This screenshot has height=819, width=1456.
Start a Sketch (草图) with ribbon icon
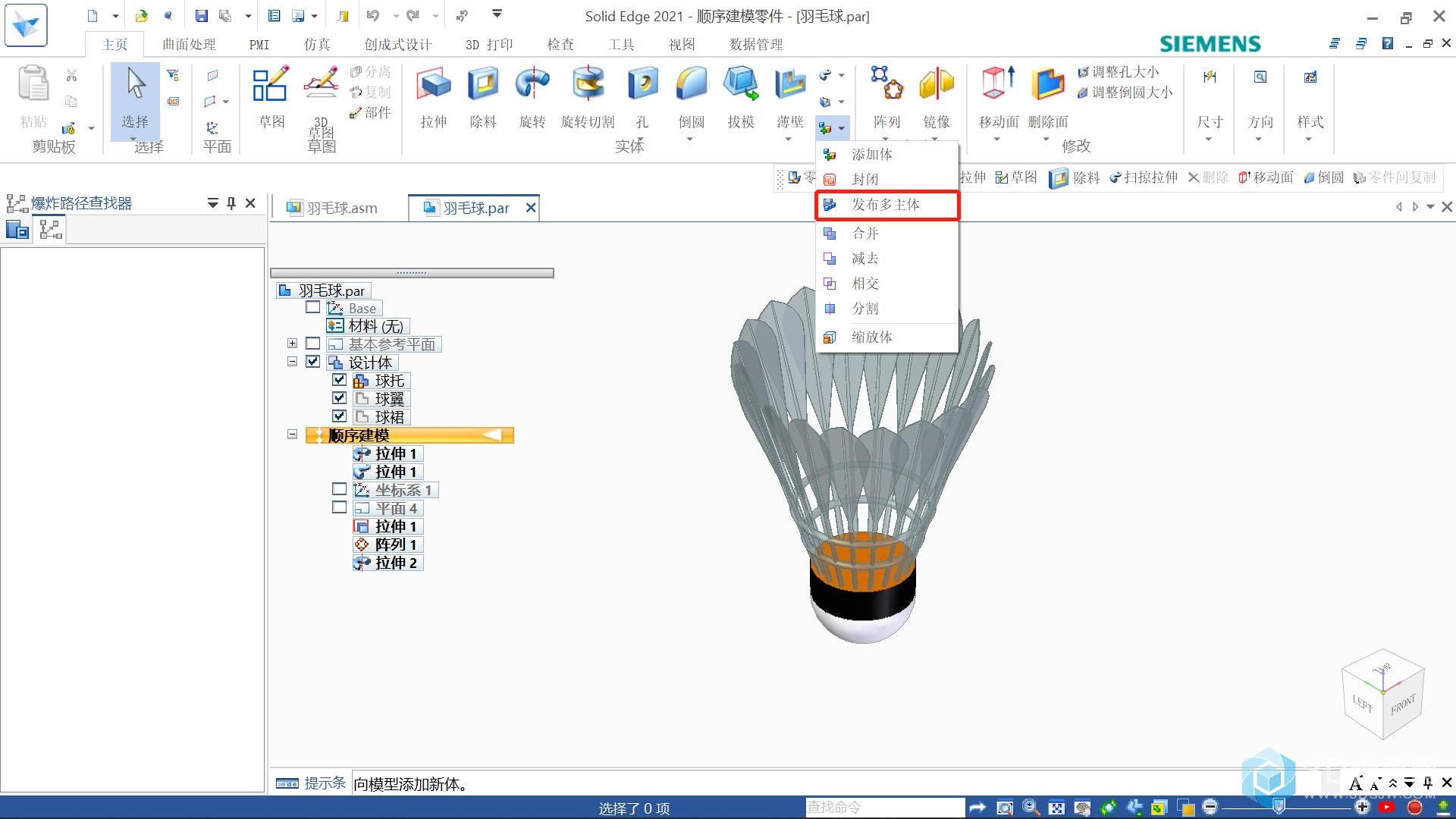click(271, 84)
